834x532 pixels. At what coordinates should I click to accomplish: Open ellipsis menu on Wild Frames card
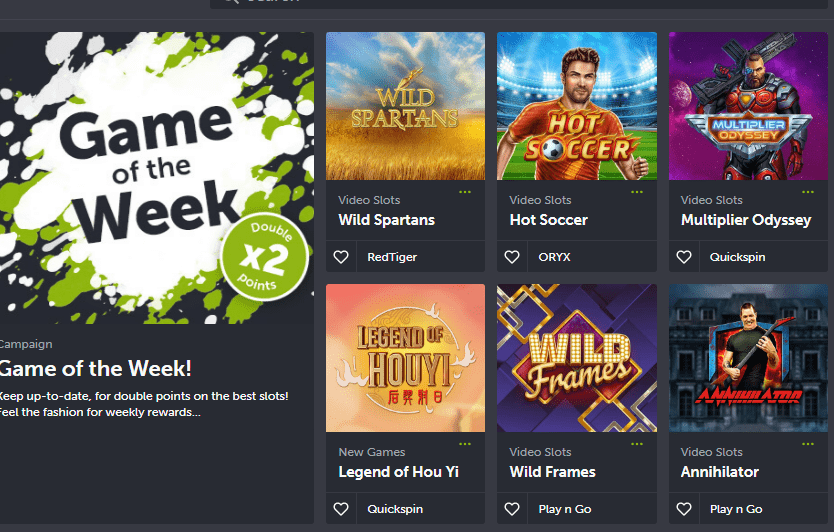coord(637,444)
